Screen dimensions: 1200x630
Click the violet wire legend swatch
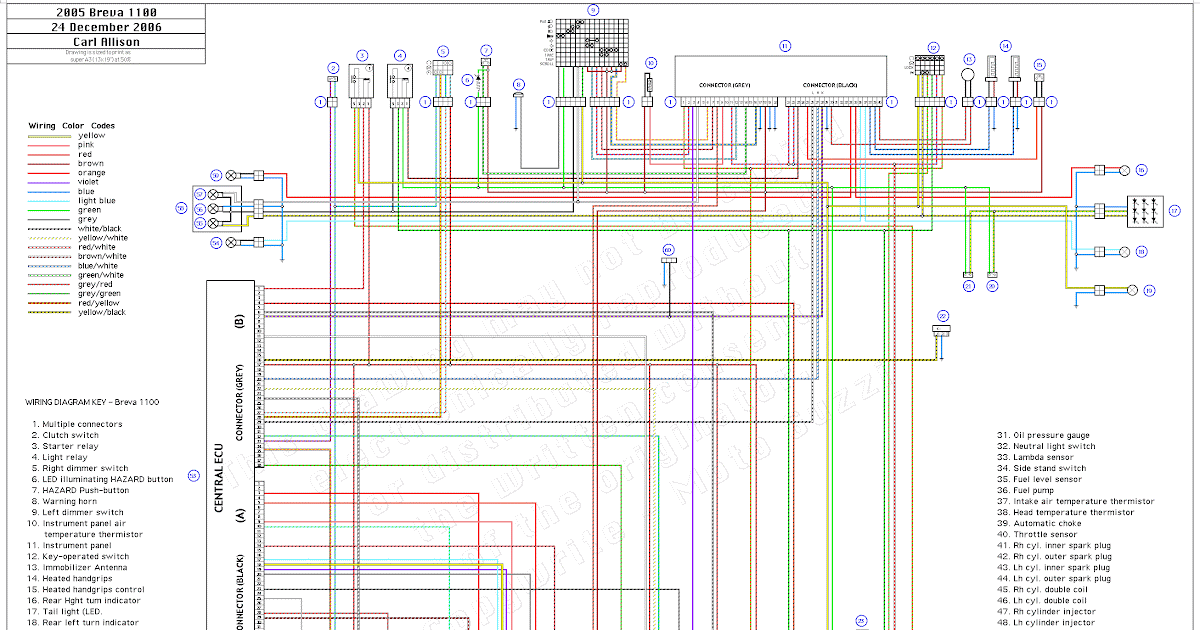[48, 182]
